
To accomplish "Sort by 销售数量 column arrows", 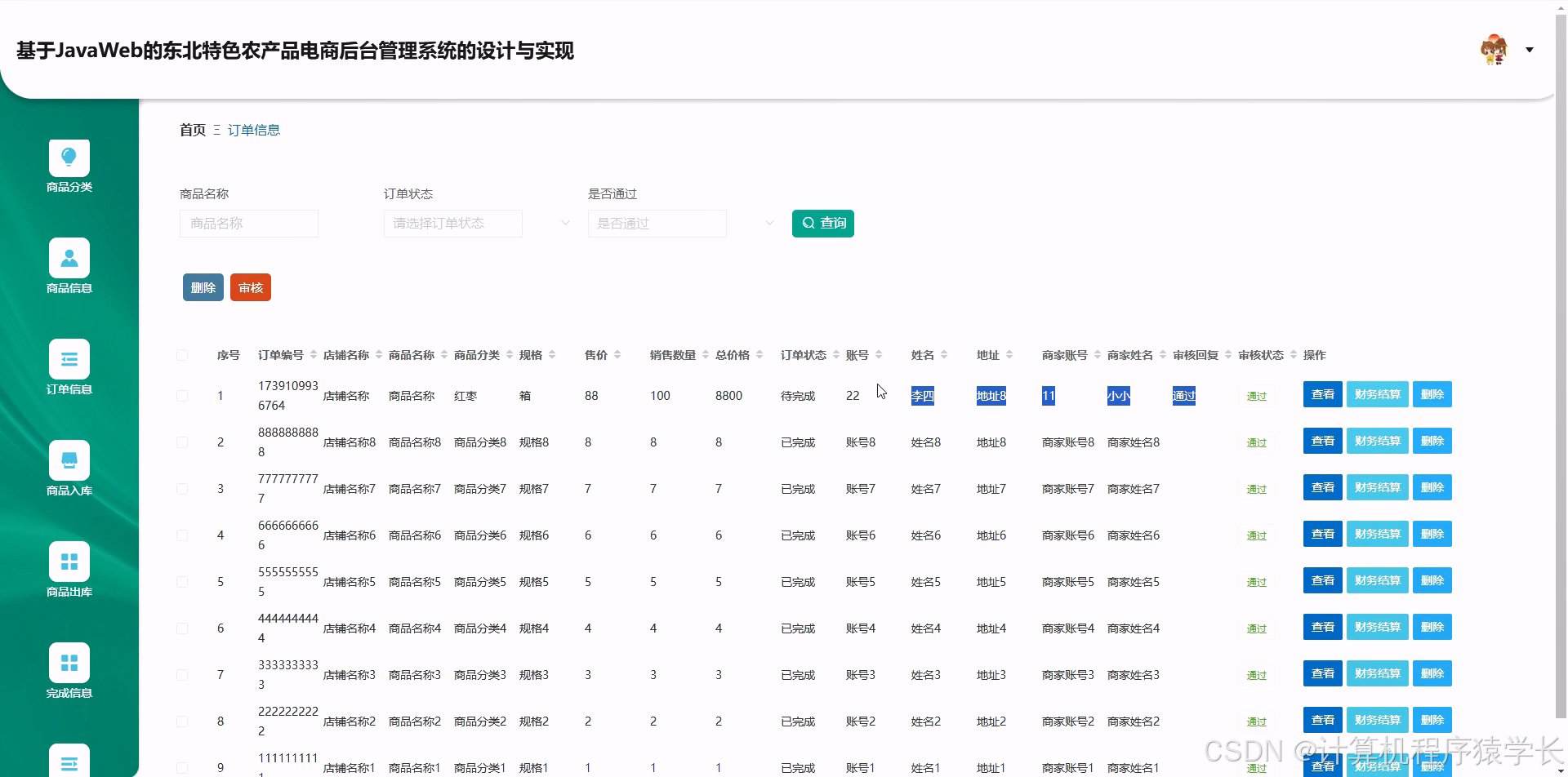I will coord(705,355).
